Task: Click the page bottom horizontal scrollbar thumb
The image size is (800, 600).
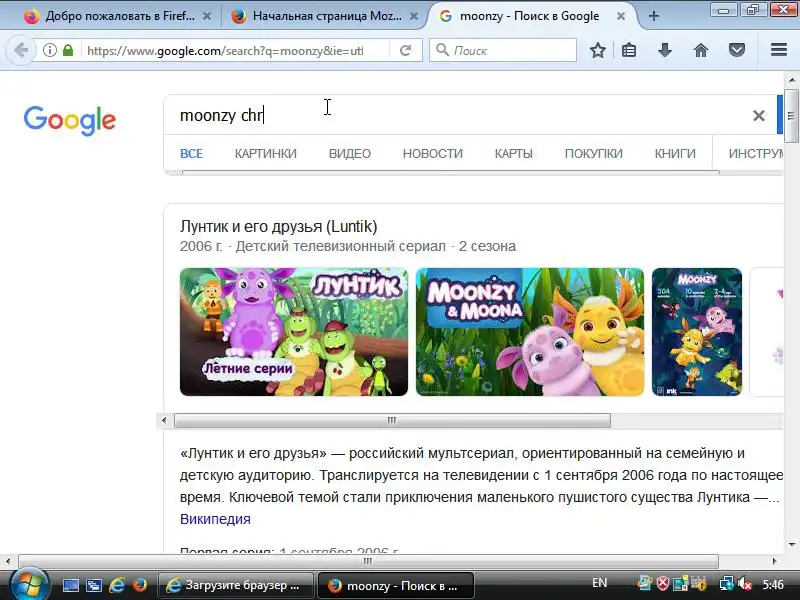Action: tap(368, 561)
